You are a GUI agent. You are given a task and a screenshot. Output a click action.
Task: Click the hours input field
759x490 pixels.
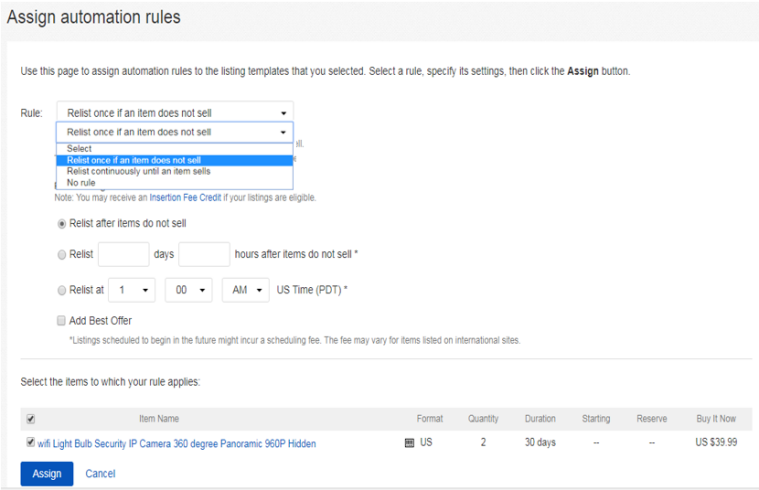204,255
